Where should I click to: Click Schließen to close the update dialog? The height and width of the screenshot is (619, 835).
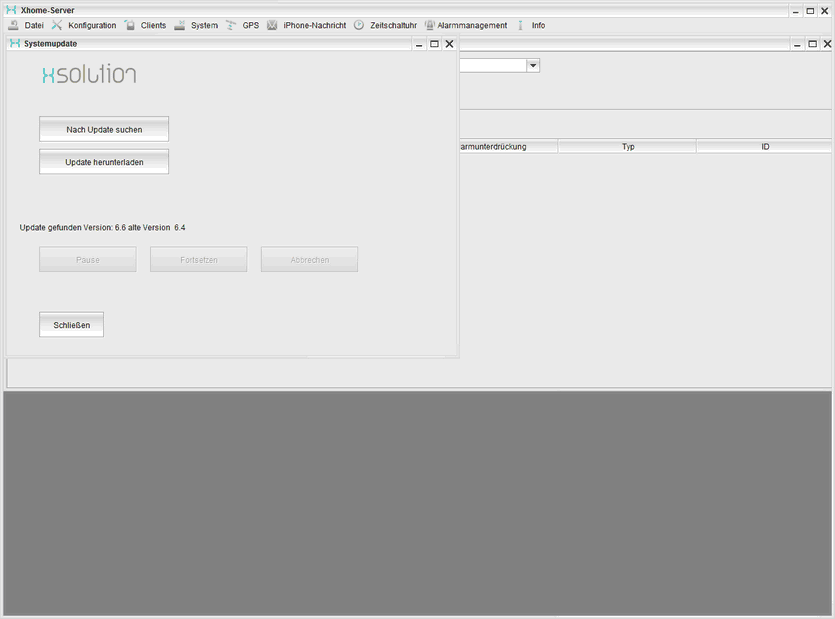[x=71, y=325]
